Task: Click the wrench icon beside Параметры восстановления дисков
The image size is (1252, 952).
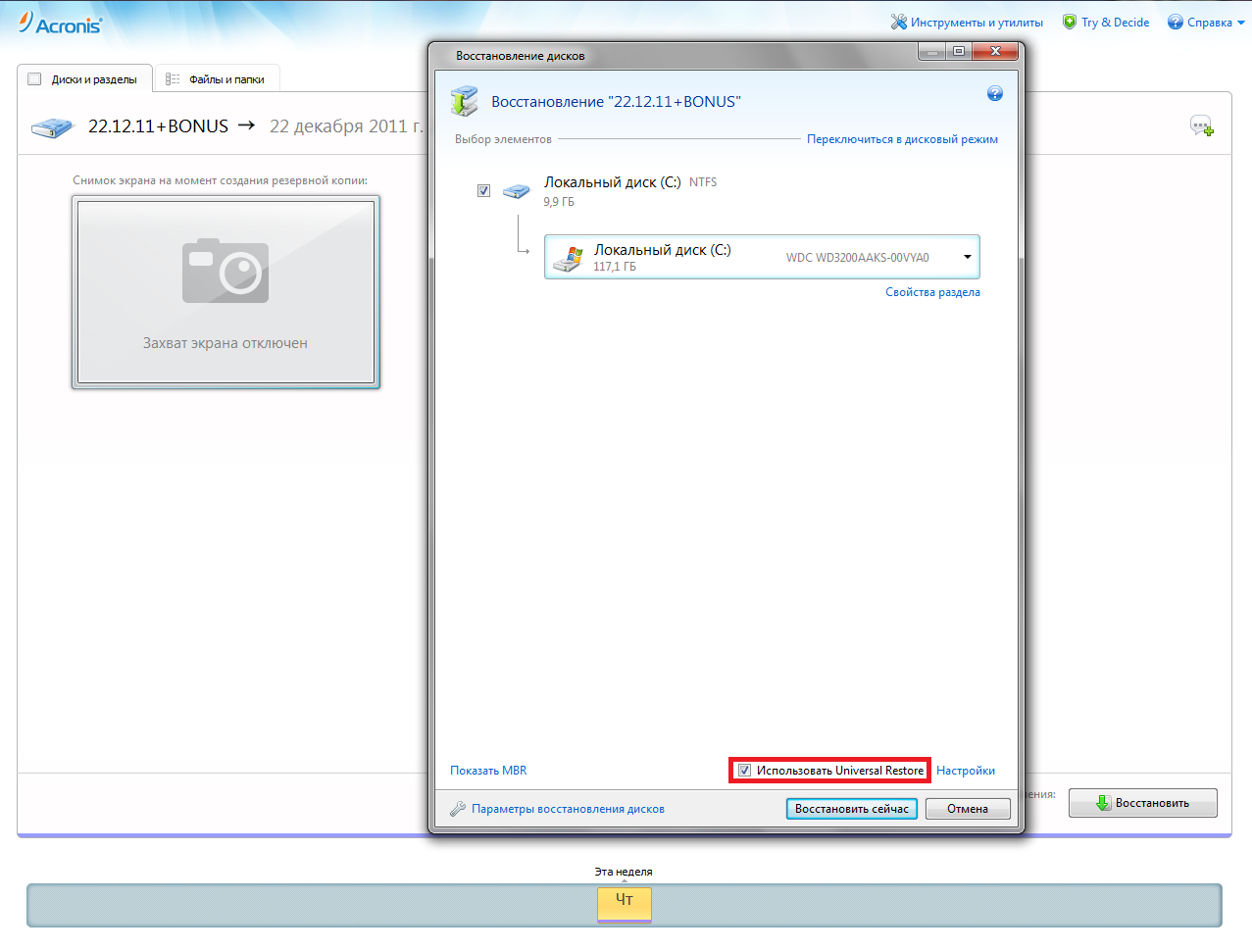Action: pyautogui.click(x=458, y=809)
